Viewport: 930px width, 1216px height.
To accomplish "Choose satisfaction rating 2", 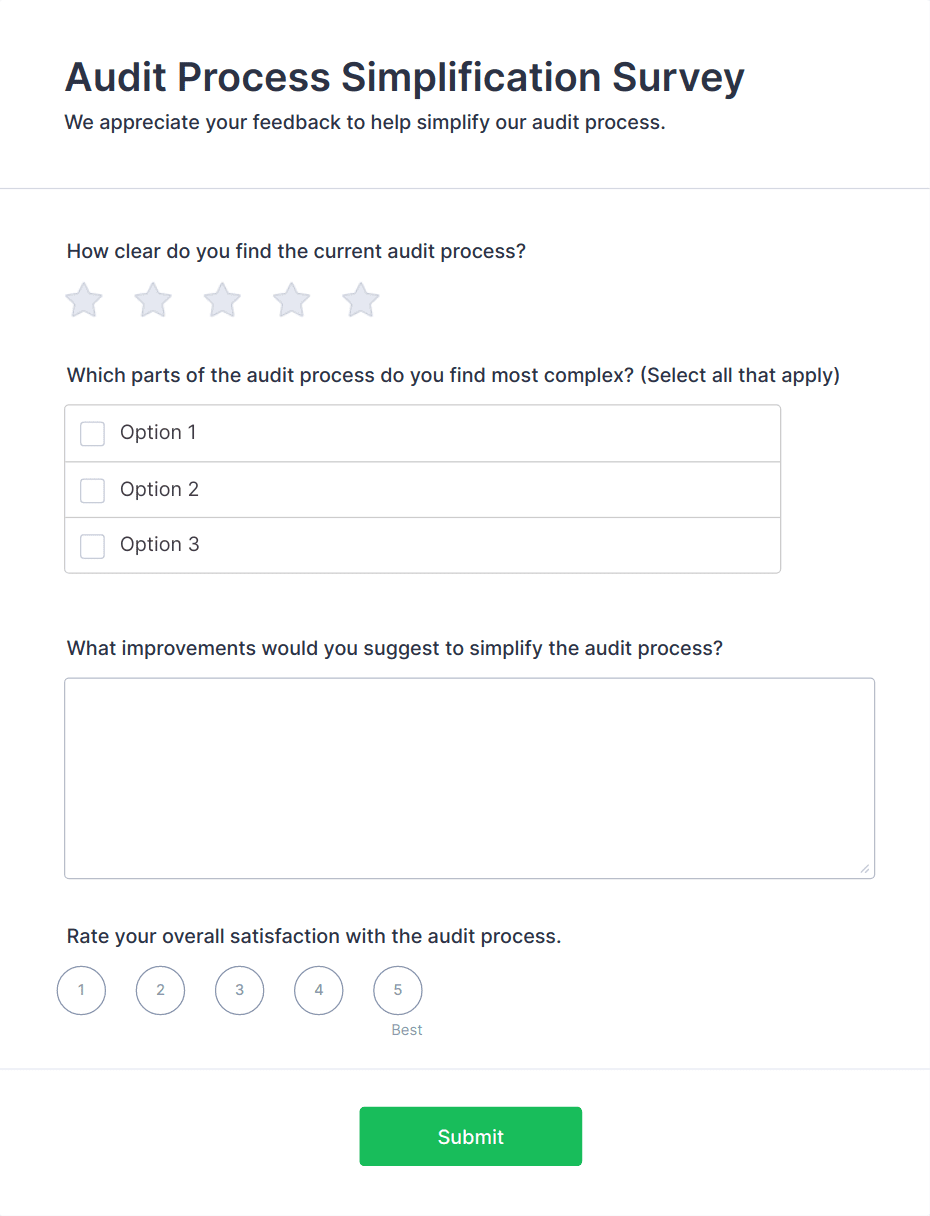I will point(160,991).
